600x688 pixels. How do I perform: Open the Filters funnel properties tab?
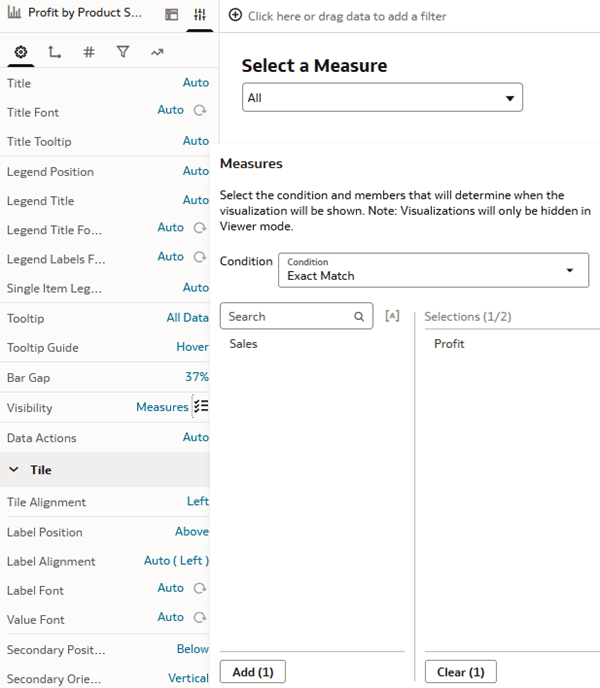122,52
